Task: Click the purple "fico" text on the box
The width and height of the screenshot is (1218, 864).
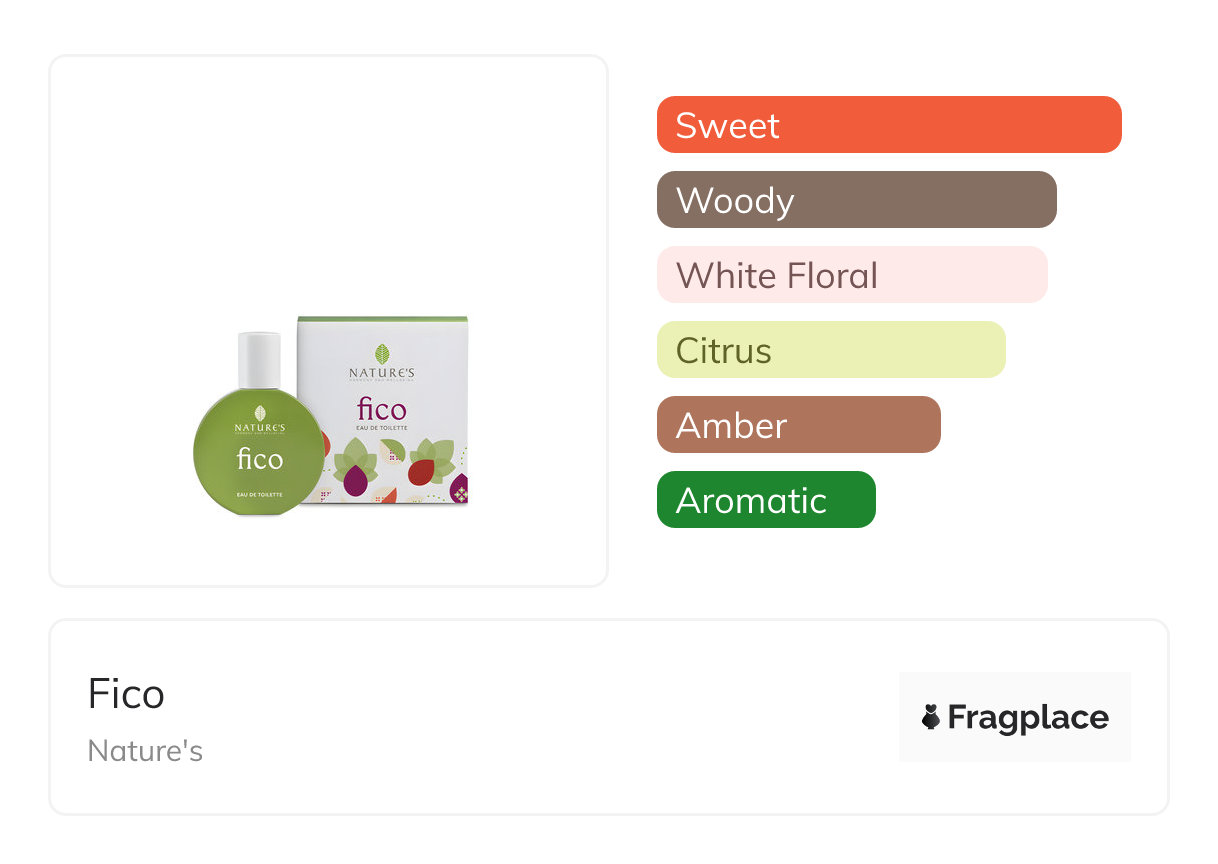Action: coord(382,408)
